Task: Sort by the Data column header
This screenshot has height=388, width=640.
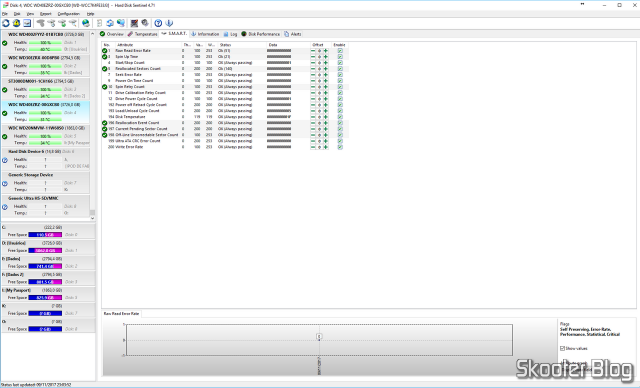Action: coord(288,45)
